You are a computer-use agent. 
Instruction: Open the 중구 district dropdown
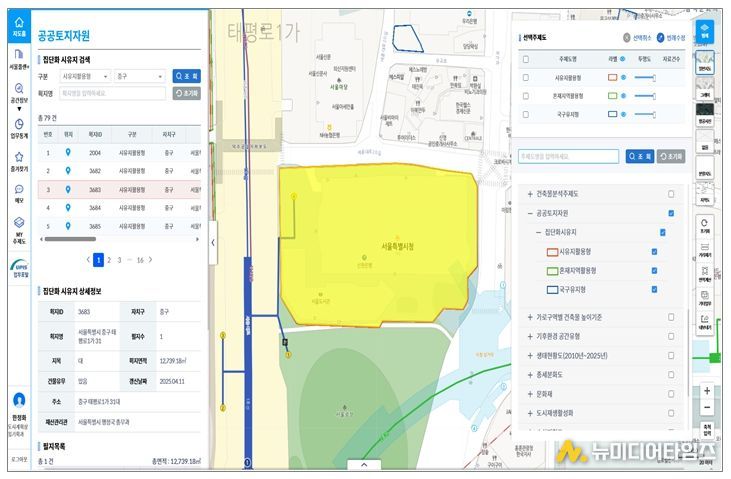pos(139,75)
